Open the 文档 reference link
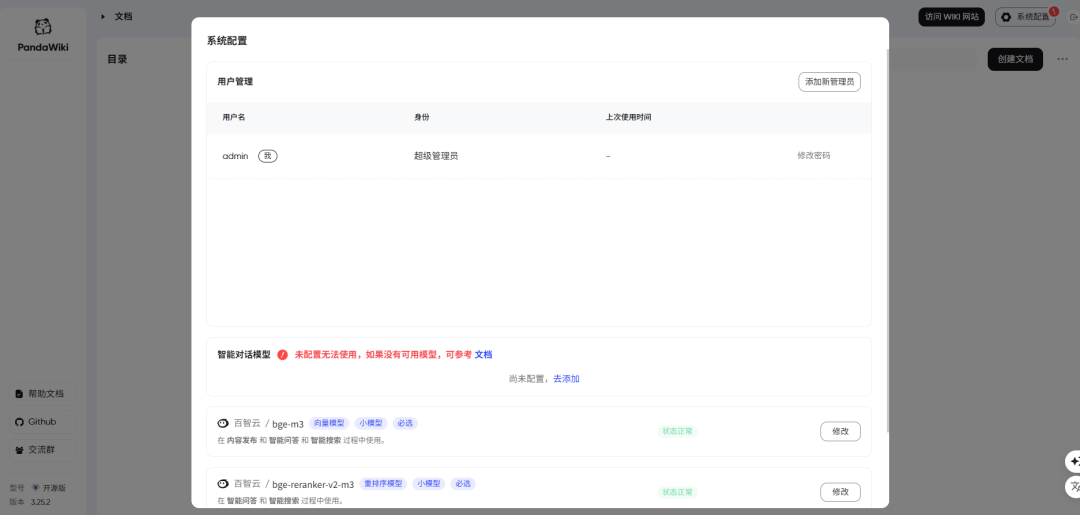1080x515 pixels. [484, 355]
